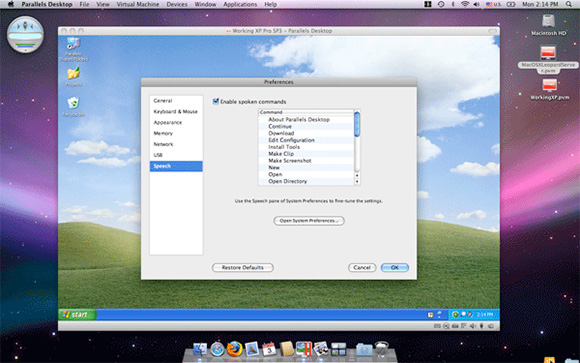The image size is (580, 363).
Task: Select Appearance preferences pane
Action: (x=176, y=122)
